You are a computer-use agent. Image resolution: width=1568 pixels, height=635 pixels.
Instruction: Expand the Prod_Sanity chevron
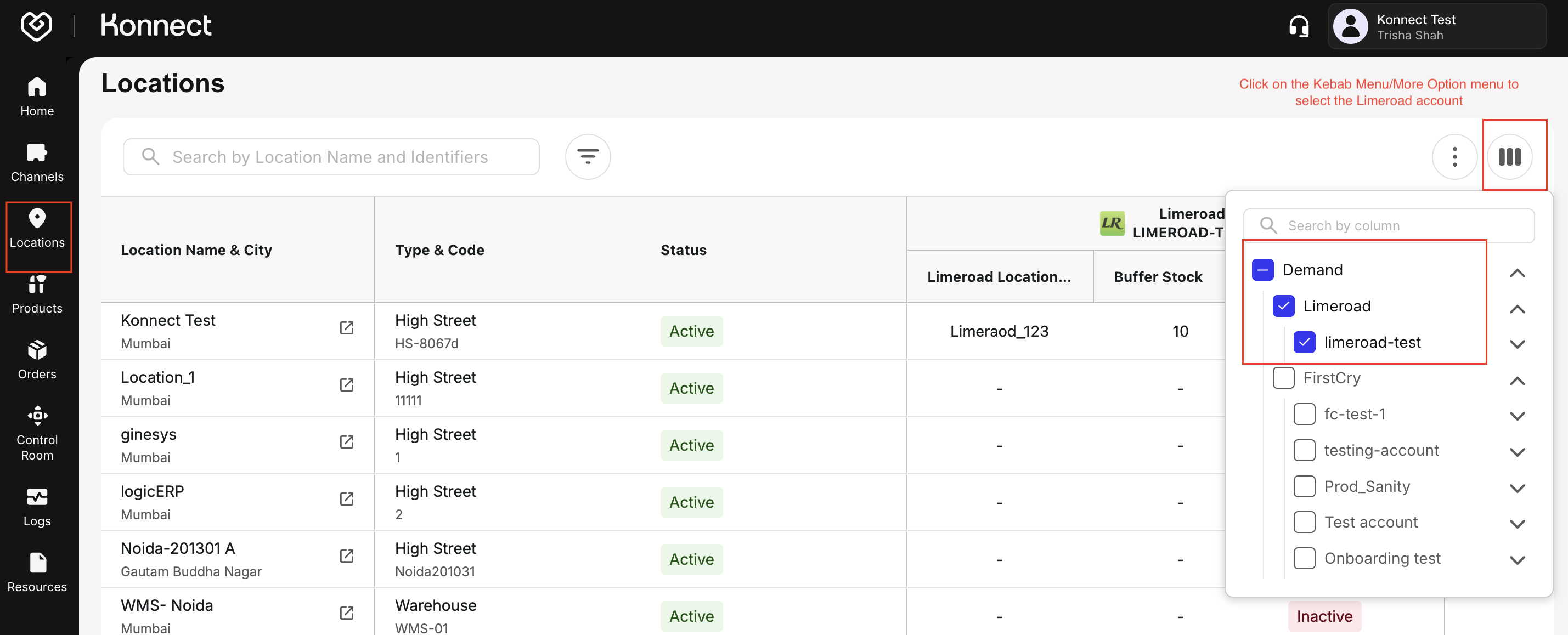1517,489
